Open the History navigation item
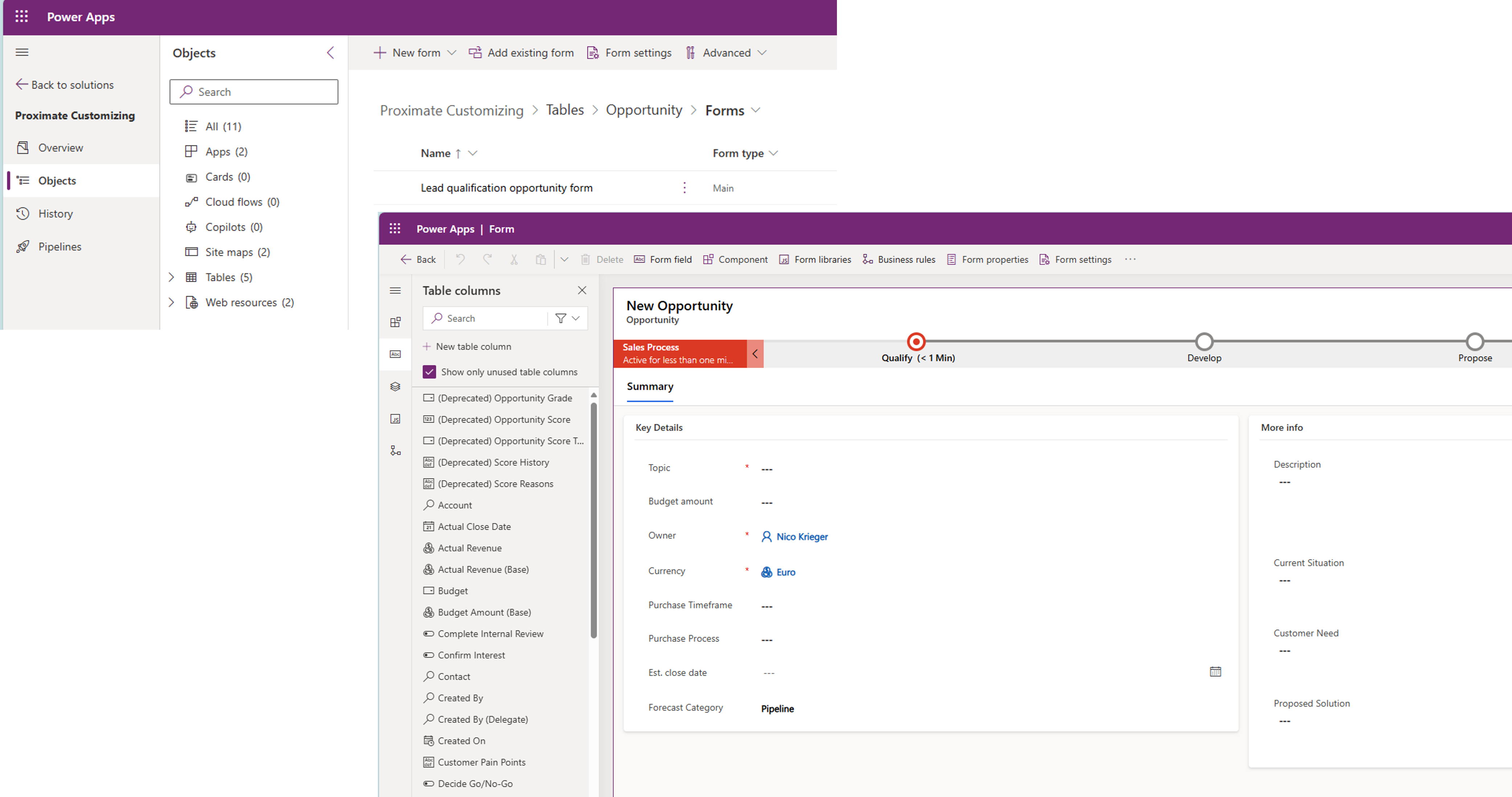Screen dimensions: 1512x797 [x=56, y=214]
